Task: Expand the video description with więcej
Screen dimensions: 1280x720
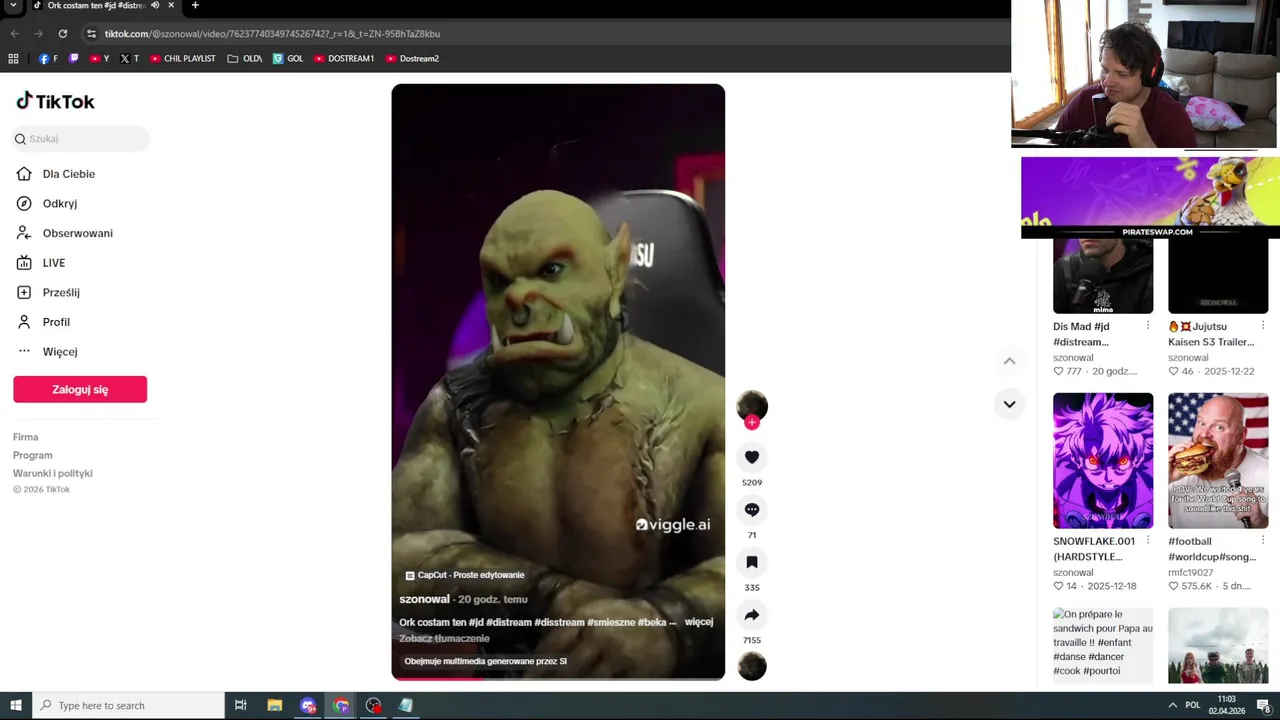Action: 699,622
